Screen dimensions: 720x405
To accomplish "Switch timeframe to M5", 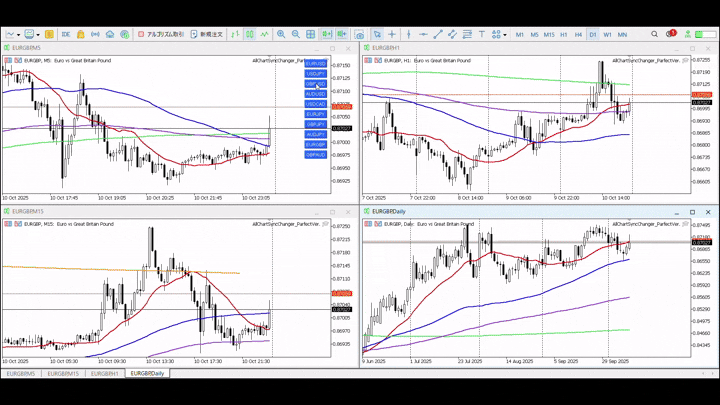I will click(534, 34).
